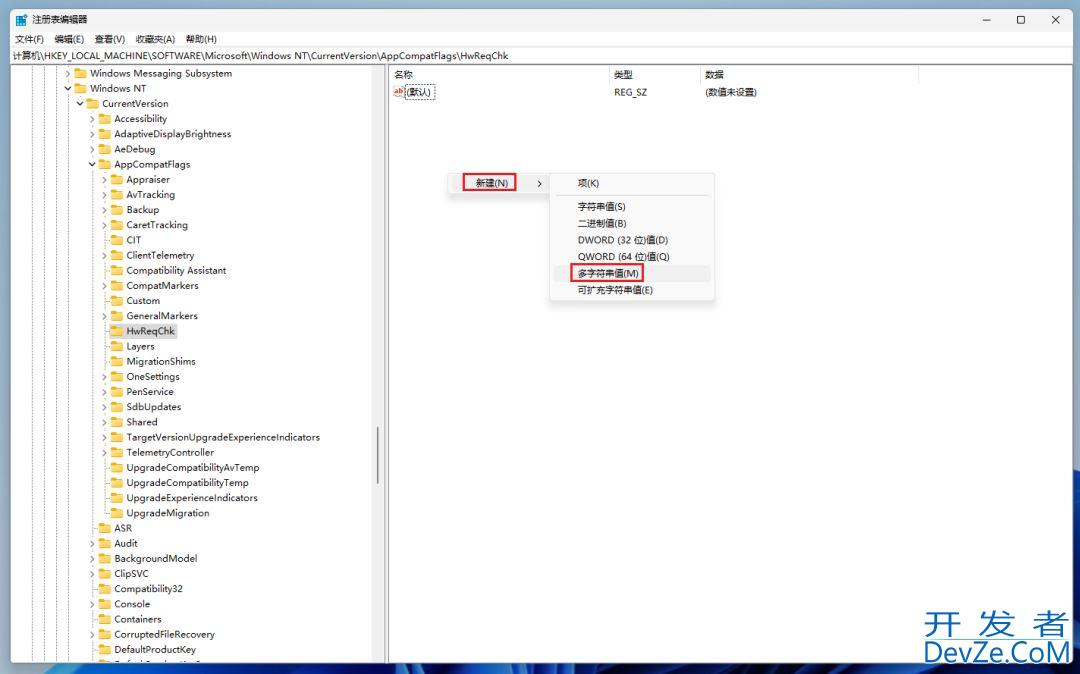Select the AeDebug key
Viewport: 1080px width, 674px height.
click(134, 149)
